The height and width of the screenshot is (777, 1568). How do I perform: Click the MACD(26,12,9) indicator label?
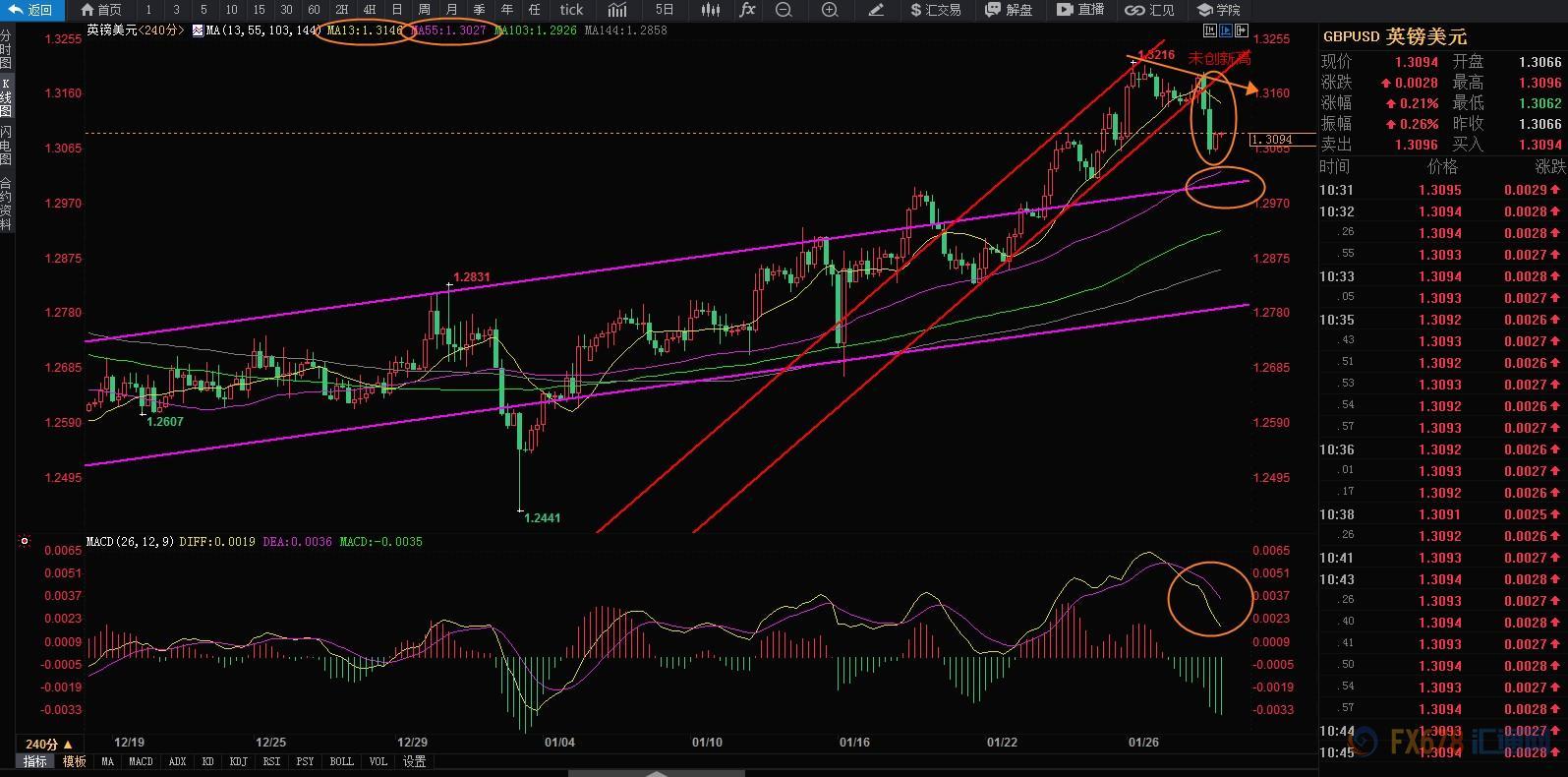(131, 541)
